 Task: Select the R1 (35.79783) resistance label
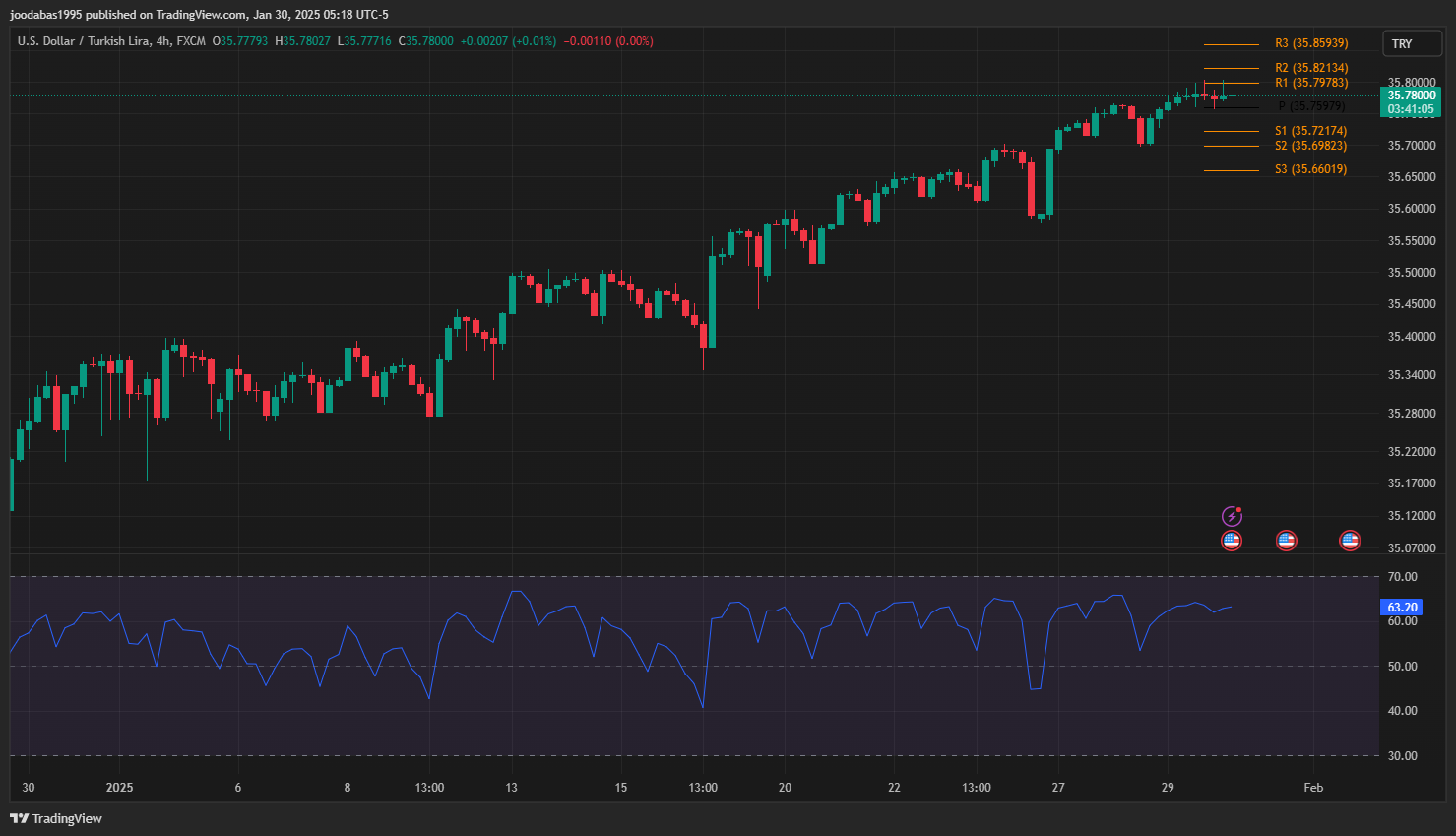point(1311,83)
